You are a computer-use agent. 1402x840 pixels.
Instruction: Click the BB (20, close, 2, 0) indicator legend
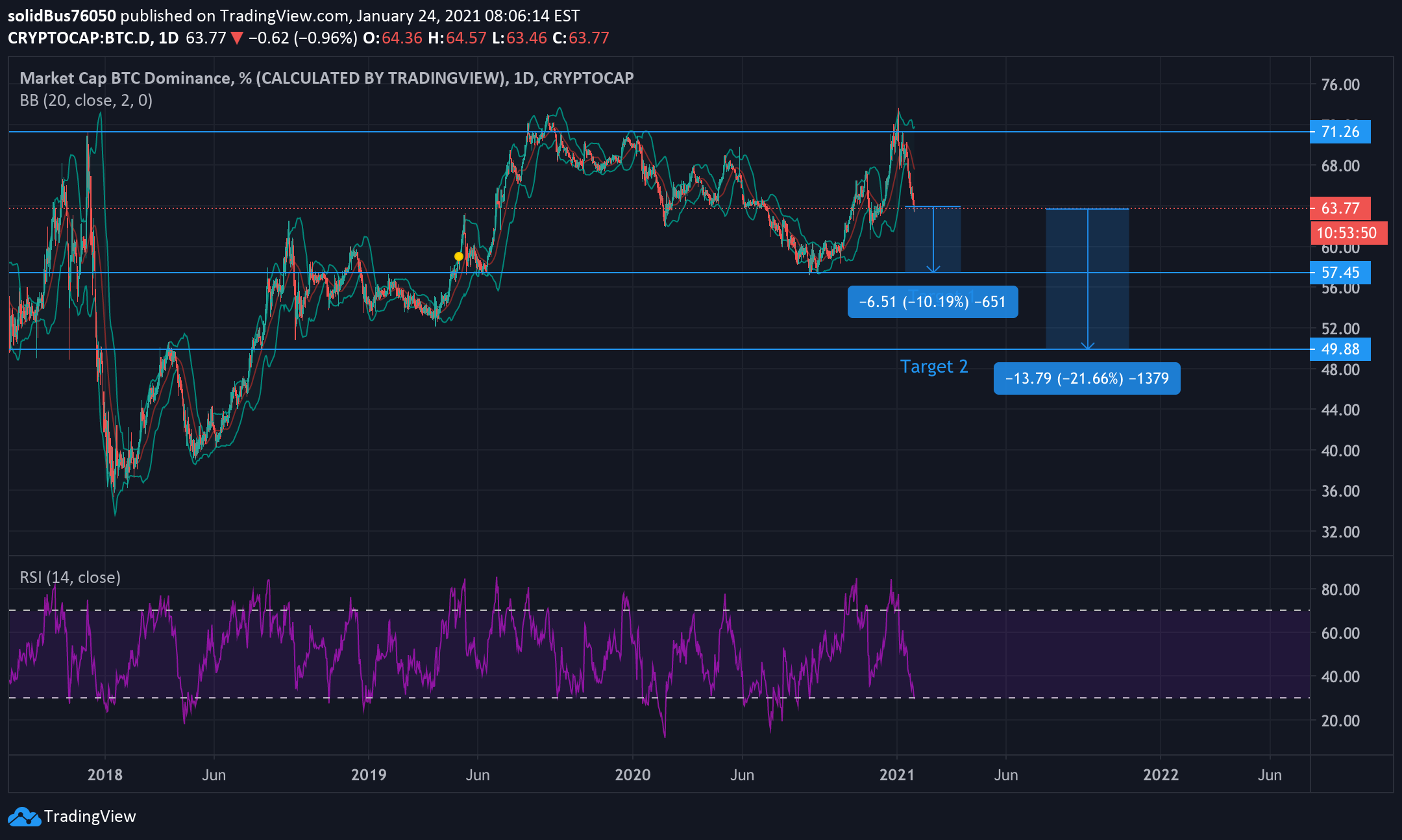pos(86,101)
